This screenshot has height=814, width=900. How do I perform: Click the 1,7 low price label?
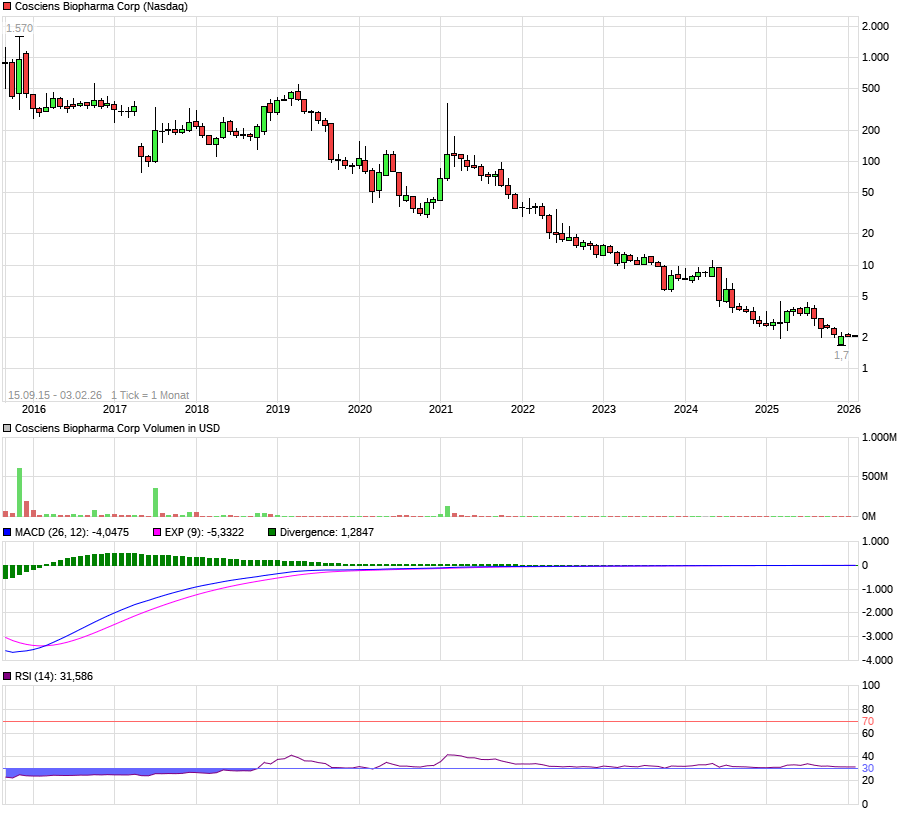[841, 355]
